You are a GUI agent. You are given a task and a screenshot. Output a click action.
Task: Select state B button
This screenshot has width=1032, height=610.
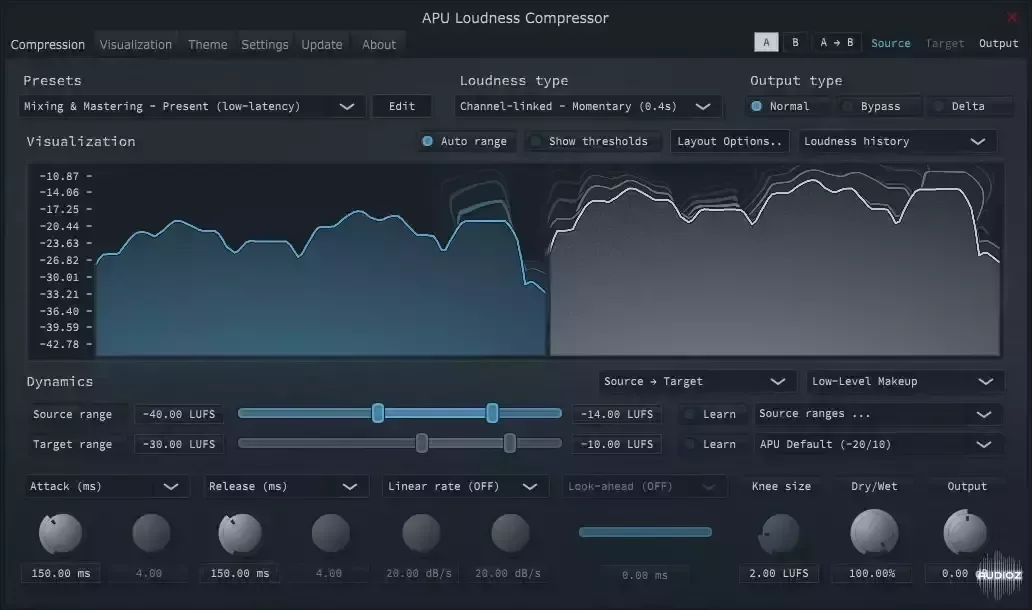pyautogui.click(x=795, y=42)
